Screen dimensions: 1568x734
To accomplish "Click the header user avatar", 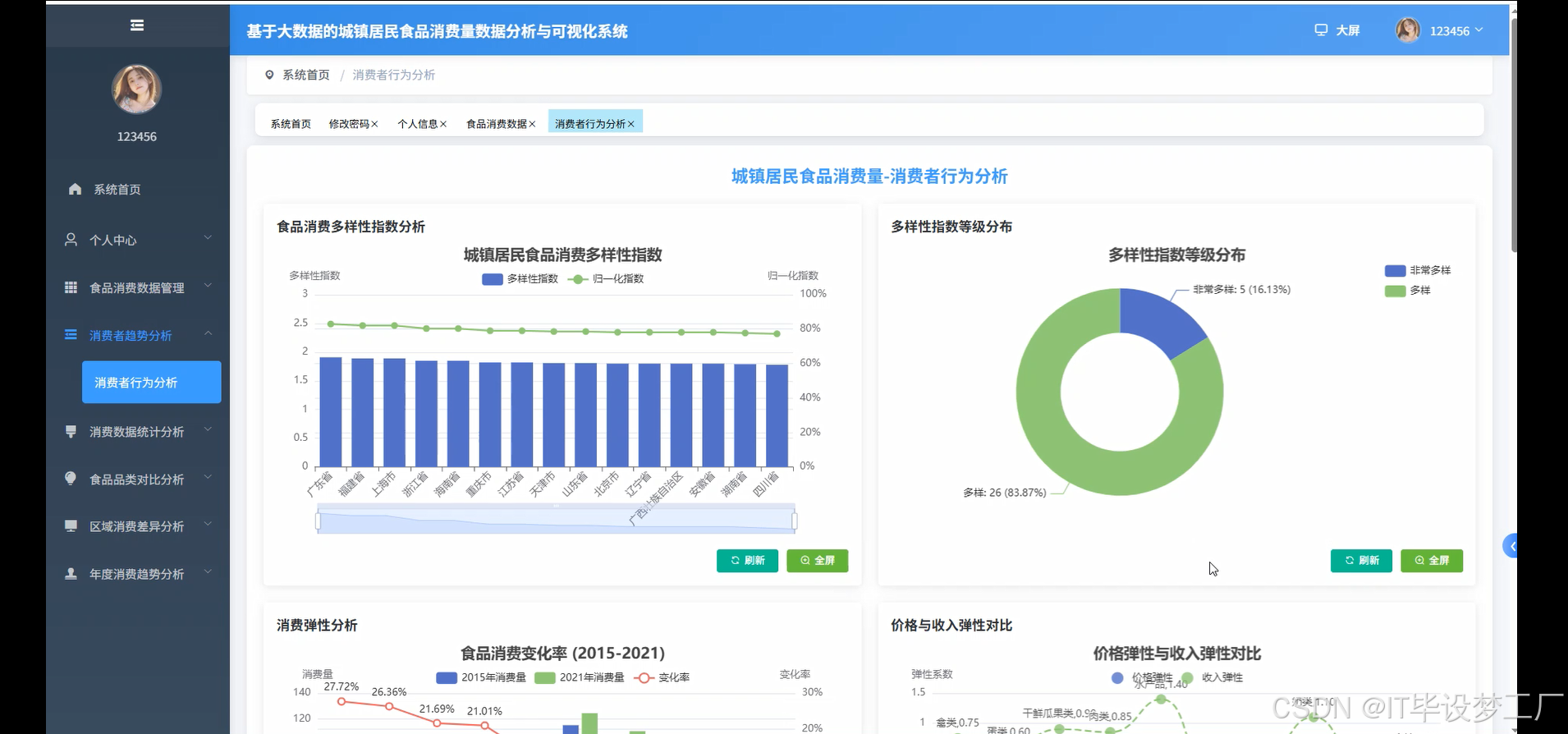I will 1408,30.
